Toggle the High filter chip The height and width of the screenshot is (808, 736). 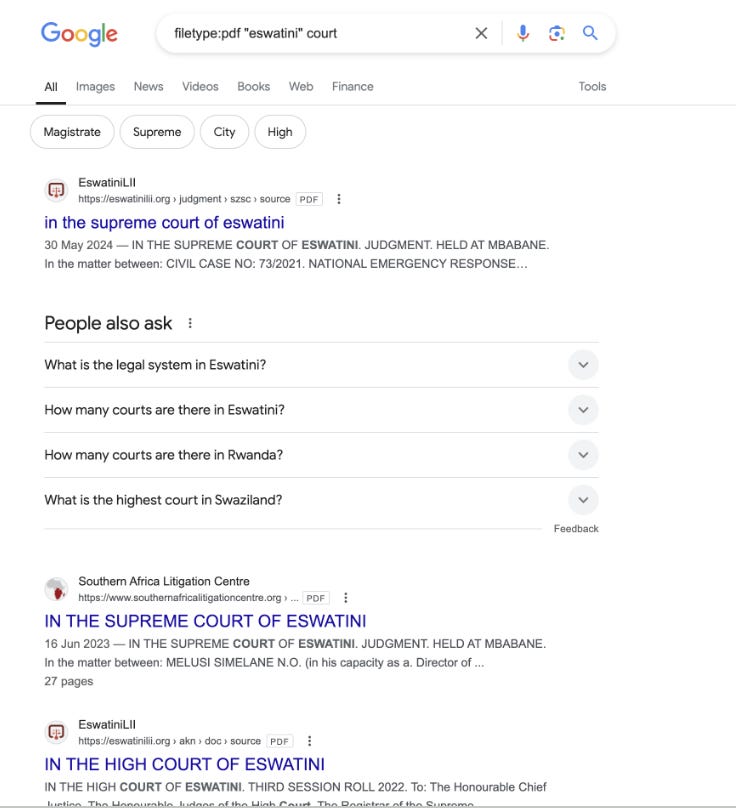point(280,131)
